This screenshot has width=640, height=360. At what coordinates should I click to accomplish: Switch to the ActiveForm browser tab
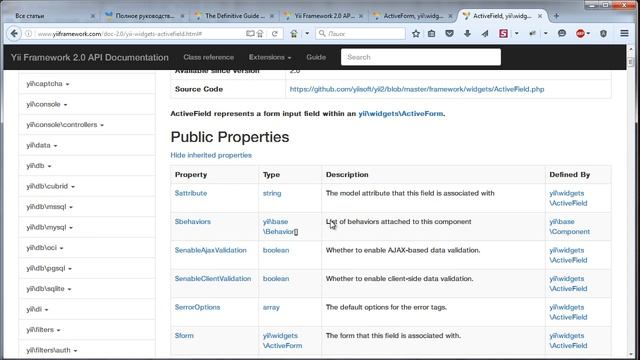coord(413,16)
